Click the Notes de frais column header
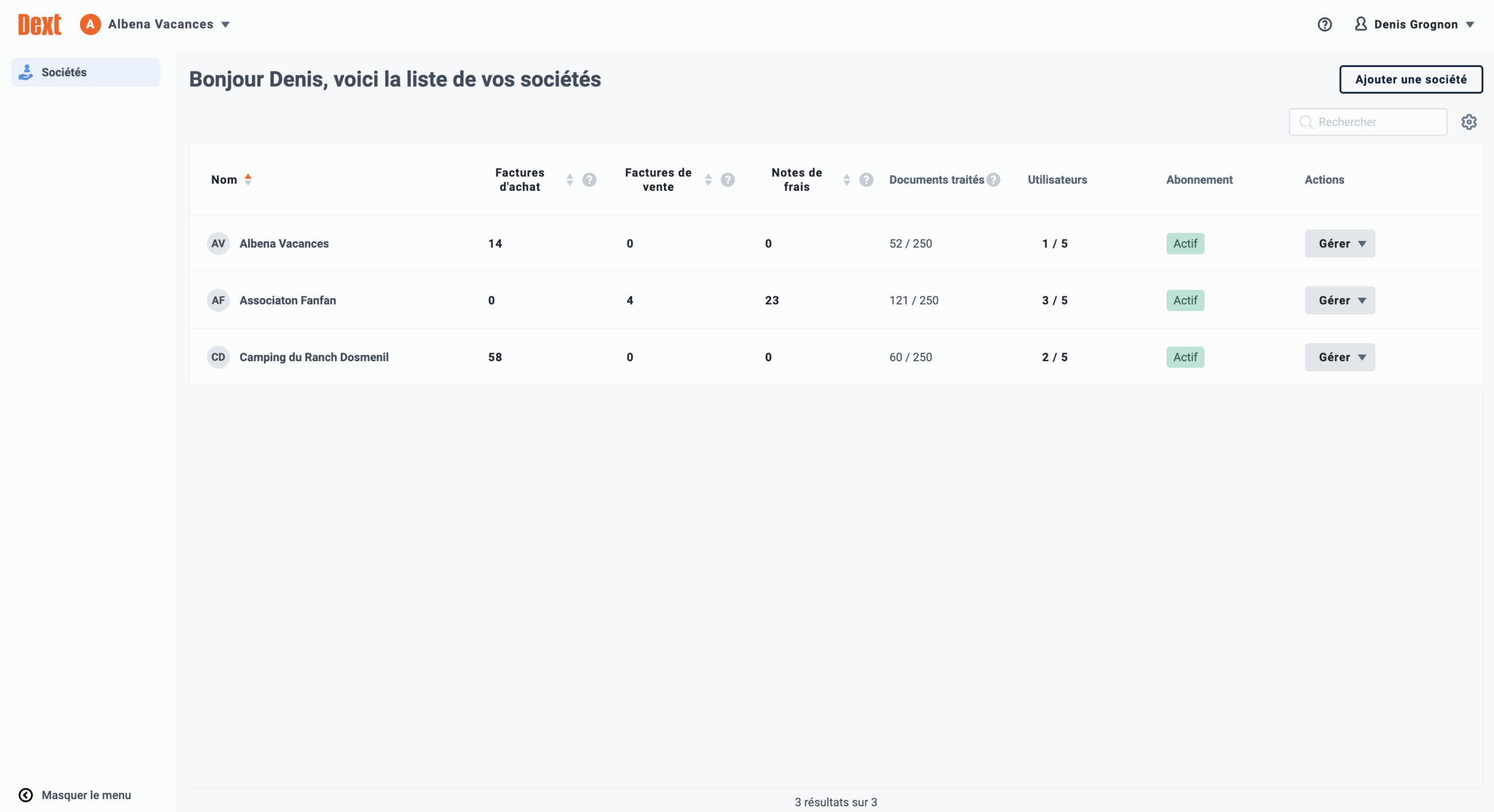This screenshot has width=1494, height=812. tap(797, 180)
